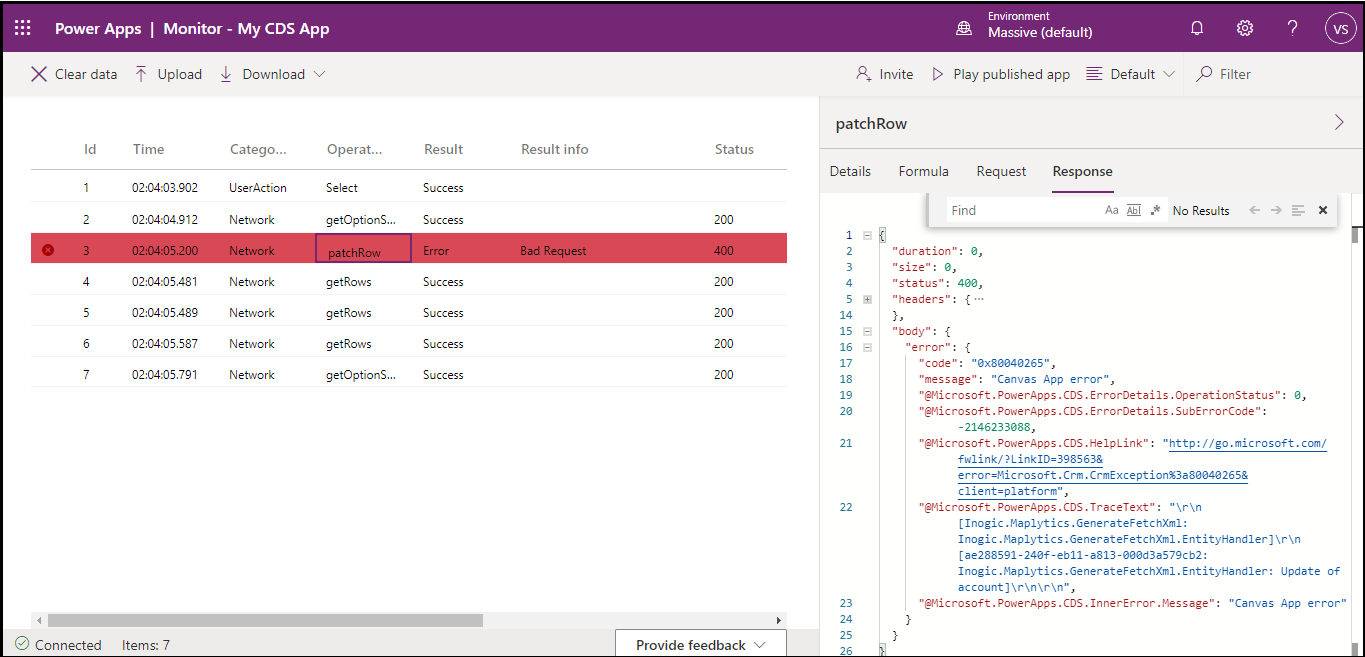This screenshot has height=657, width=1365.
Task: Select the getRows row at 02:04:05.587
Action: point(409,343)
